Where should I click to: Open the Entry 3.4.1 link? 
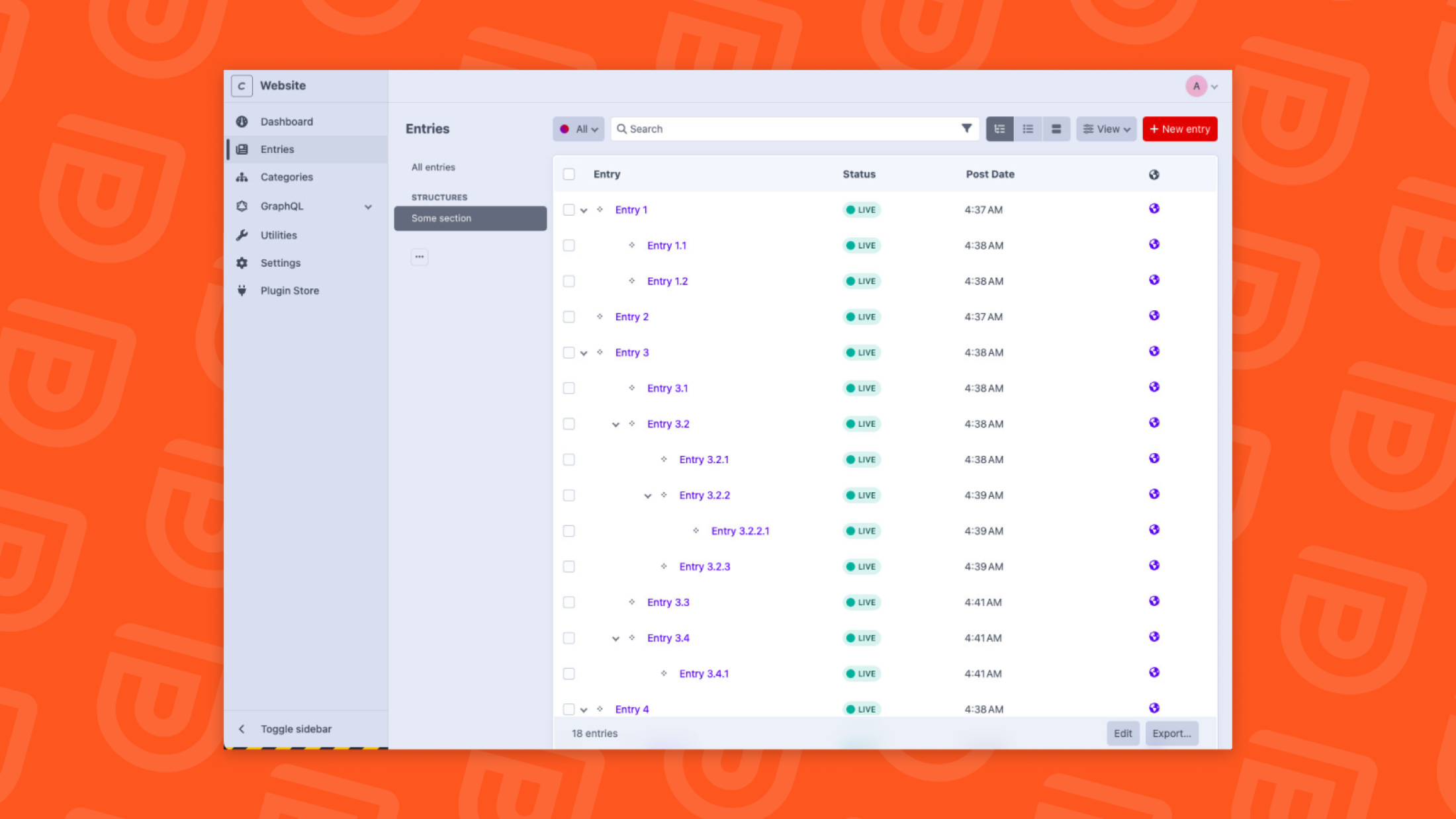(704, 673)
